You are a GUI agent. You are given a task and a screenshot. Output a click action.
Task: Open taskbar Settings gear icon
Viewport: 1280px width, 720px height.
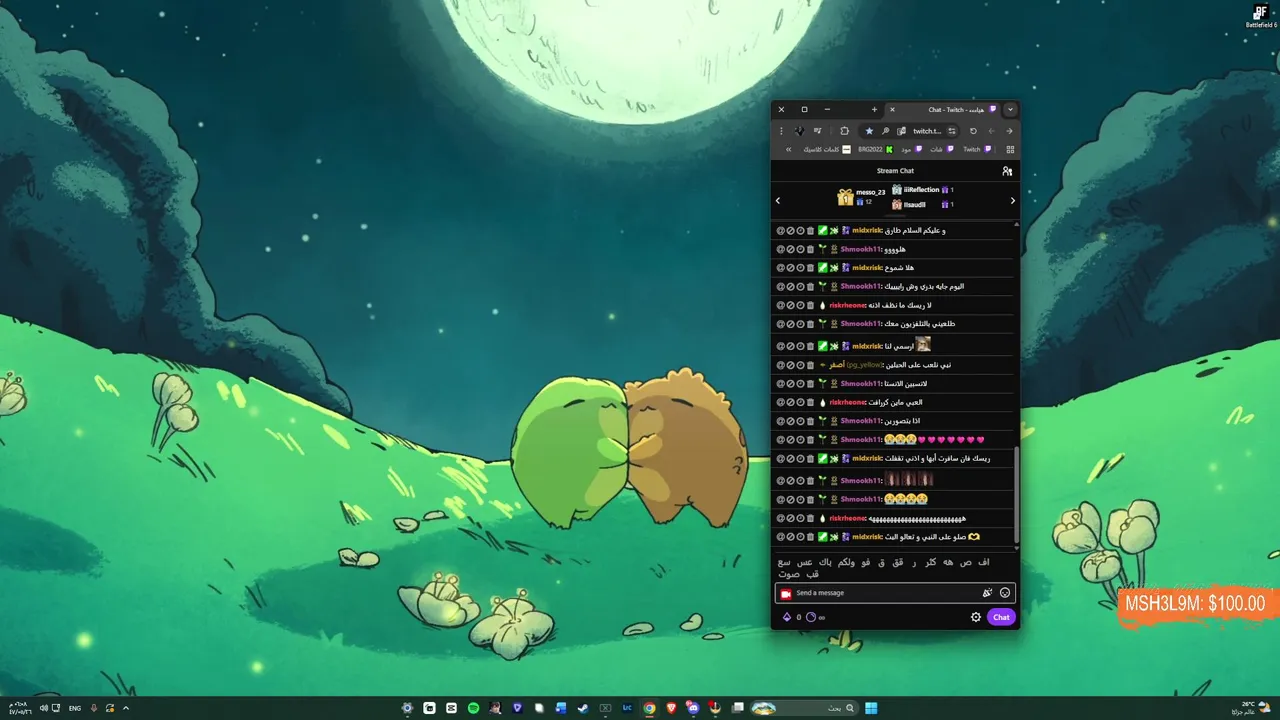point(407,708)
